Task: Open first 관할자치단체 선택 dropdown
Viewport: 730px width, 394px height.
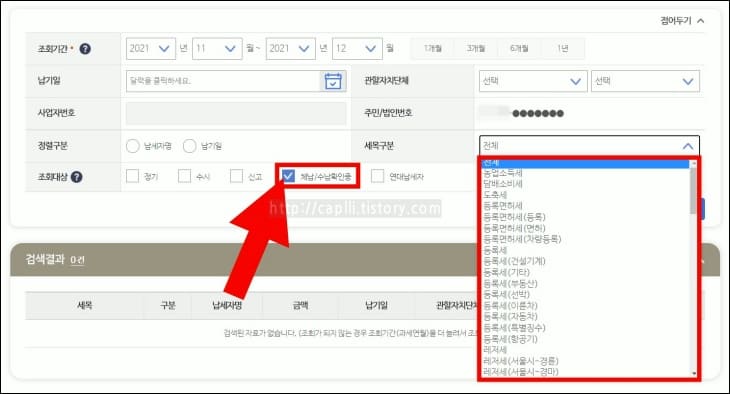Action: tap(533, 81)
